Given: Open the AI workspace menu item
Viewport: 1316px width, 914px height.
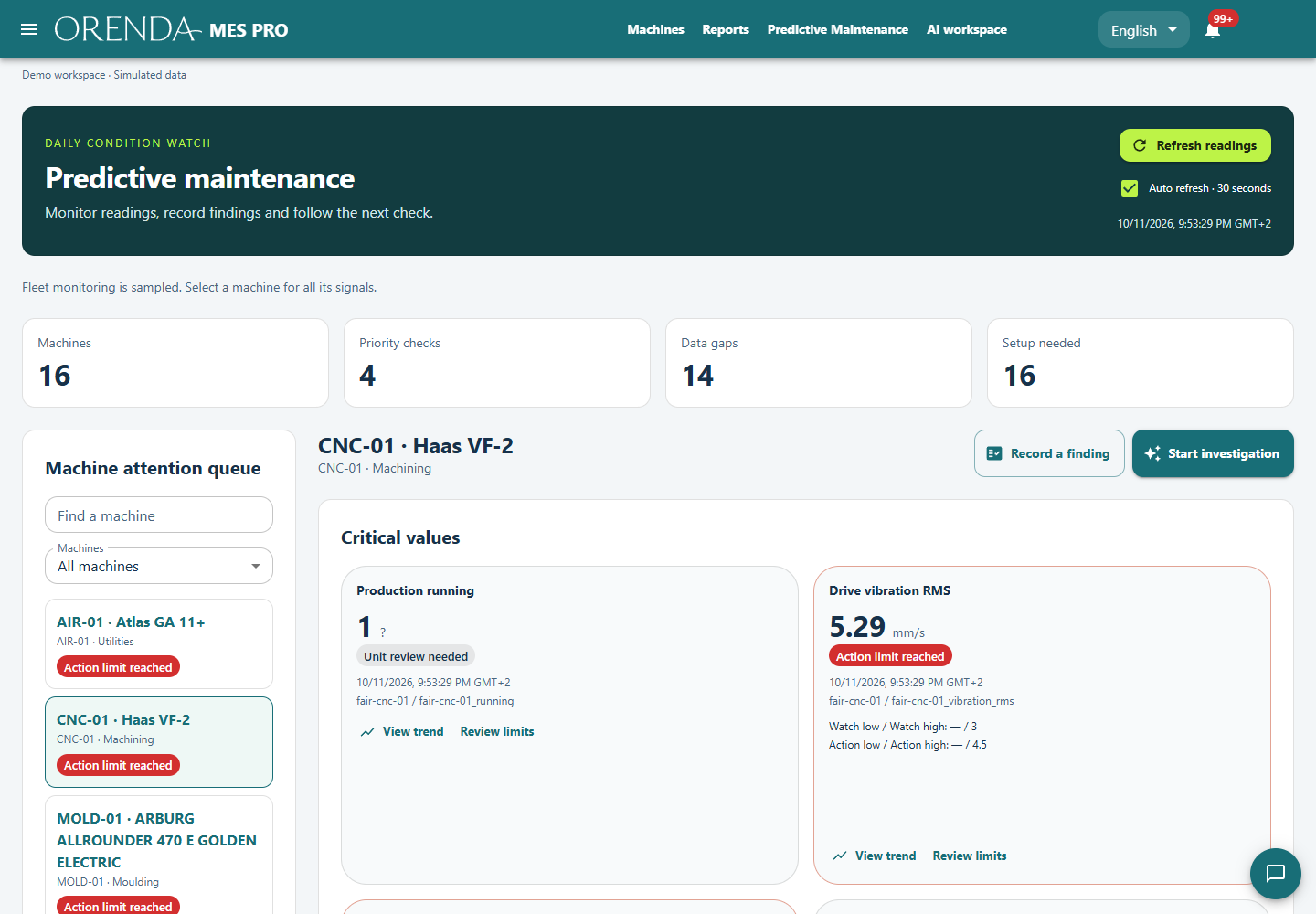Looking at the screenshot, I should coord(967,29).
